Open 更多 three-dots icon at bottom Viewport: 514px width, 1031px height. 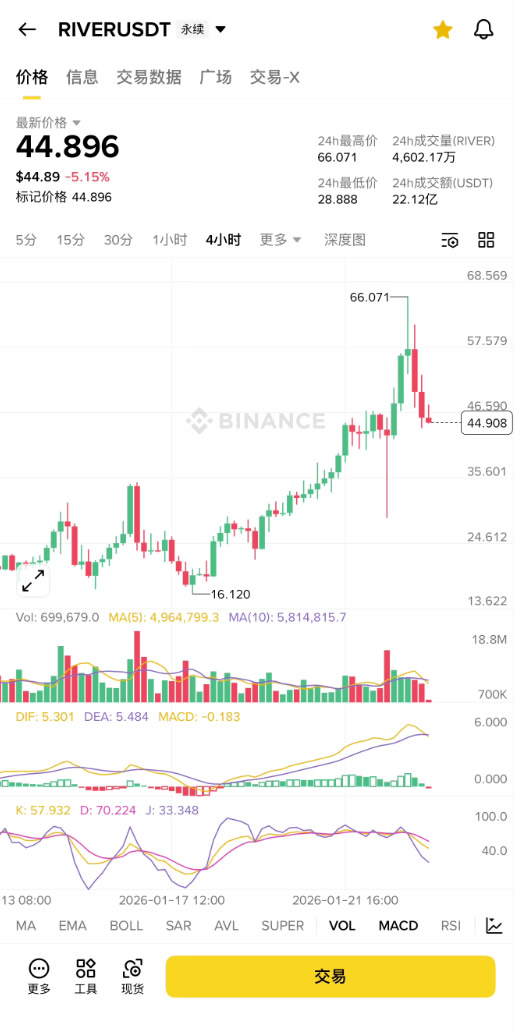[x=39, y=968]
